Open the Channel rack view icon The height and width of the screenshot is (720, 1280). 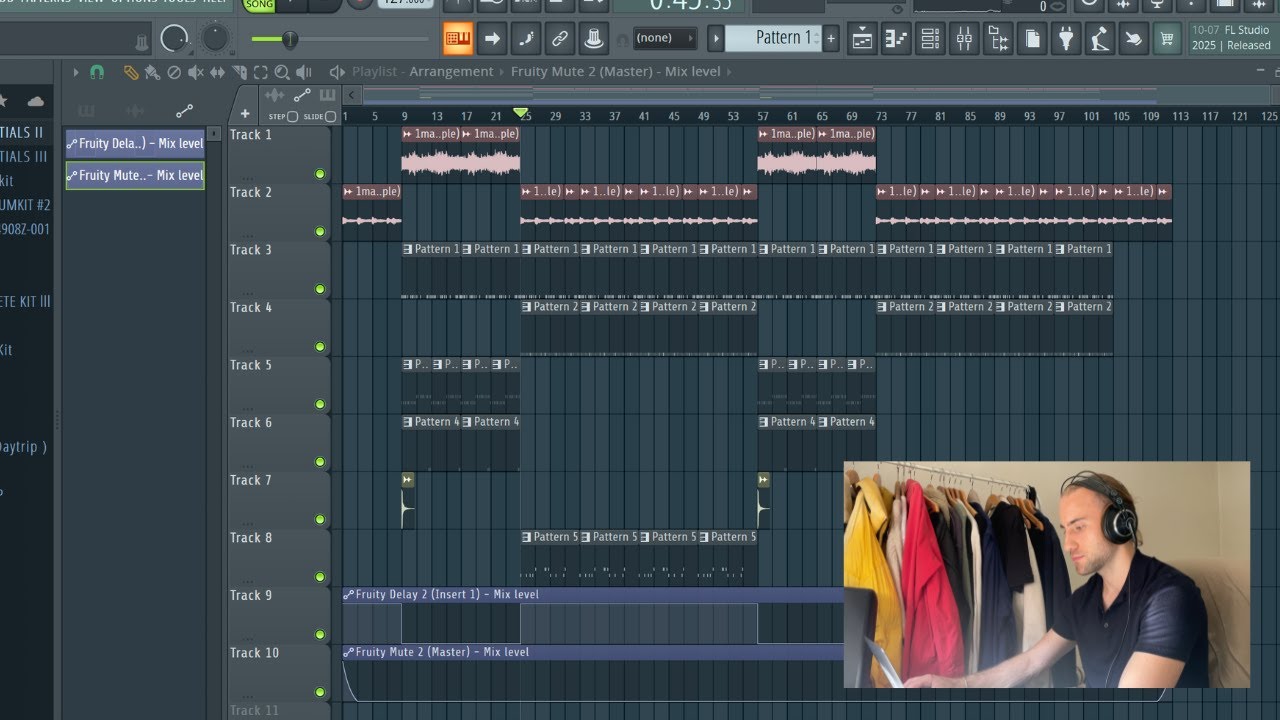tap(930, 39)
